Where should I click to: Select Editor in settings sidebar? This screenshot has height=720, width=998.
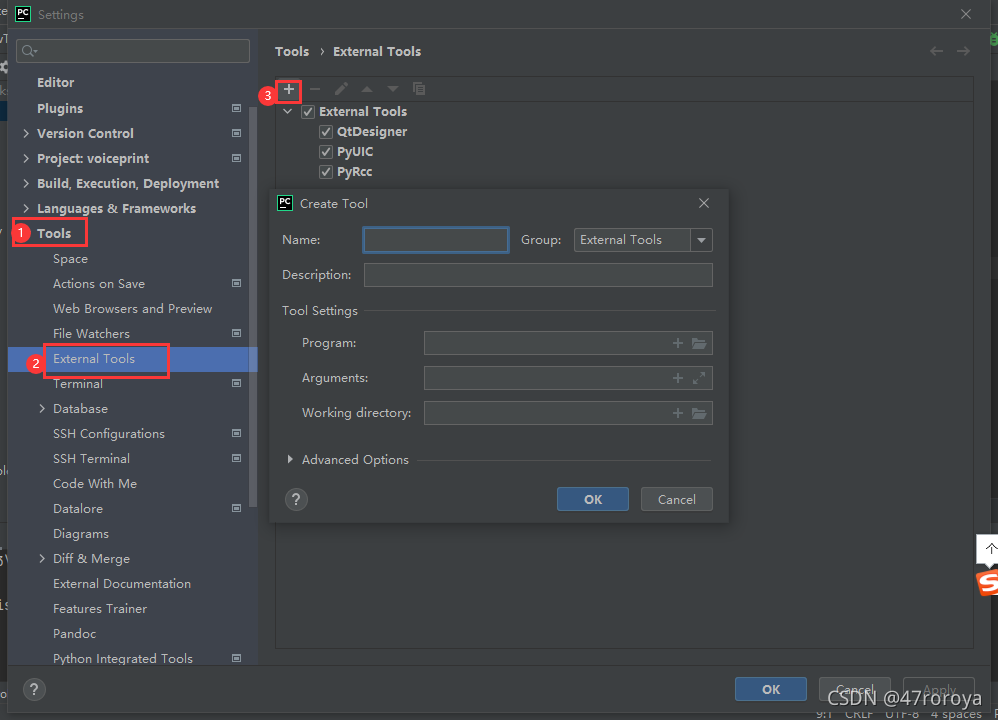[x=55, y=82]
